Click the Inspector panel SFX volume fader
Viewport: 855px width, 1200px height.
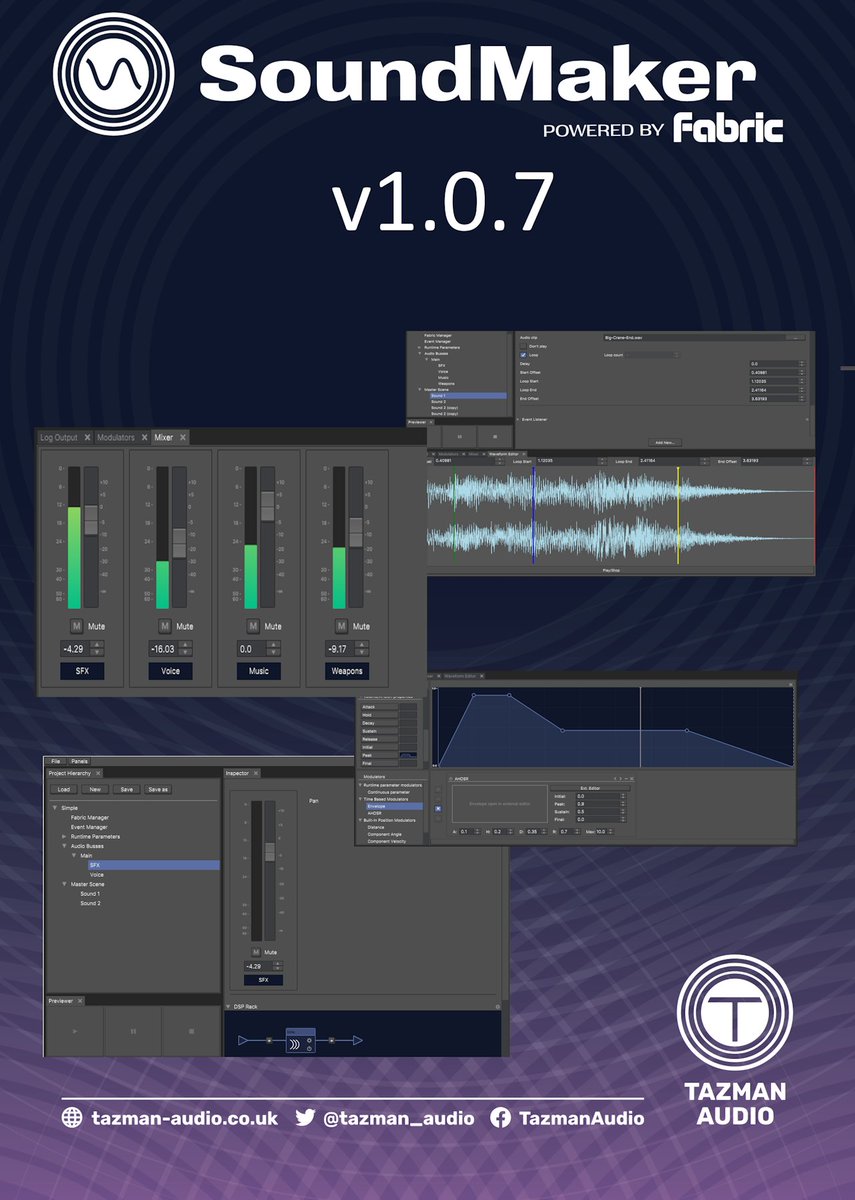269,853
